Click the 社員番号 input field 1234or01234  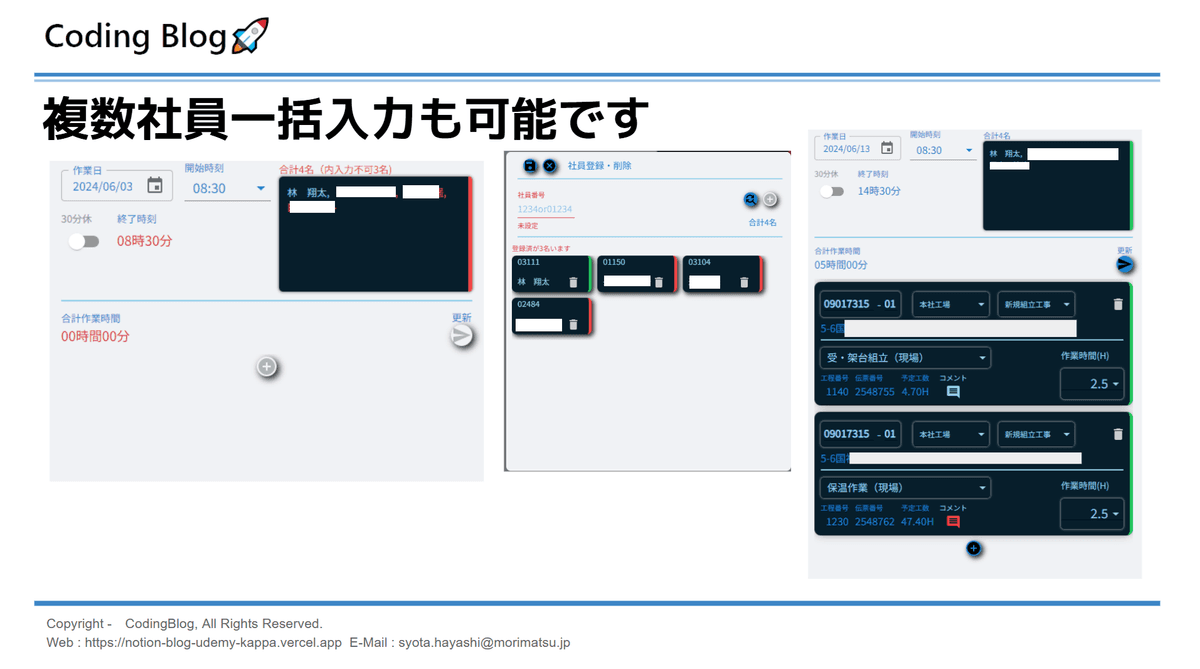tap(545, 209)
